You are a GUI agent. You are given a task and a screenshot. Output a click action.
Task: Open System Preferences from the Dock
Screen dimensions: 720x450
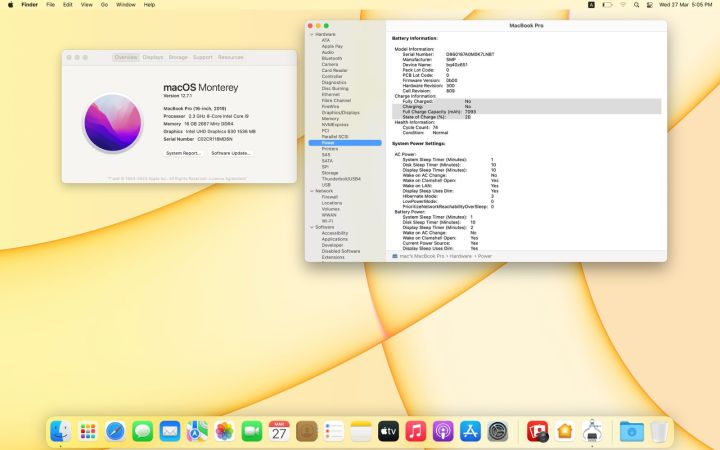point(498,431)
